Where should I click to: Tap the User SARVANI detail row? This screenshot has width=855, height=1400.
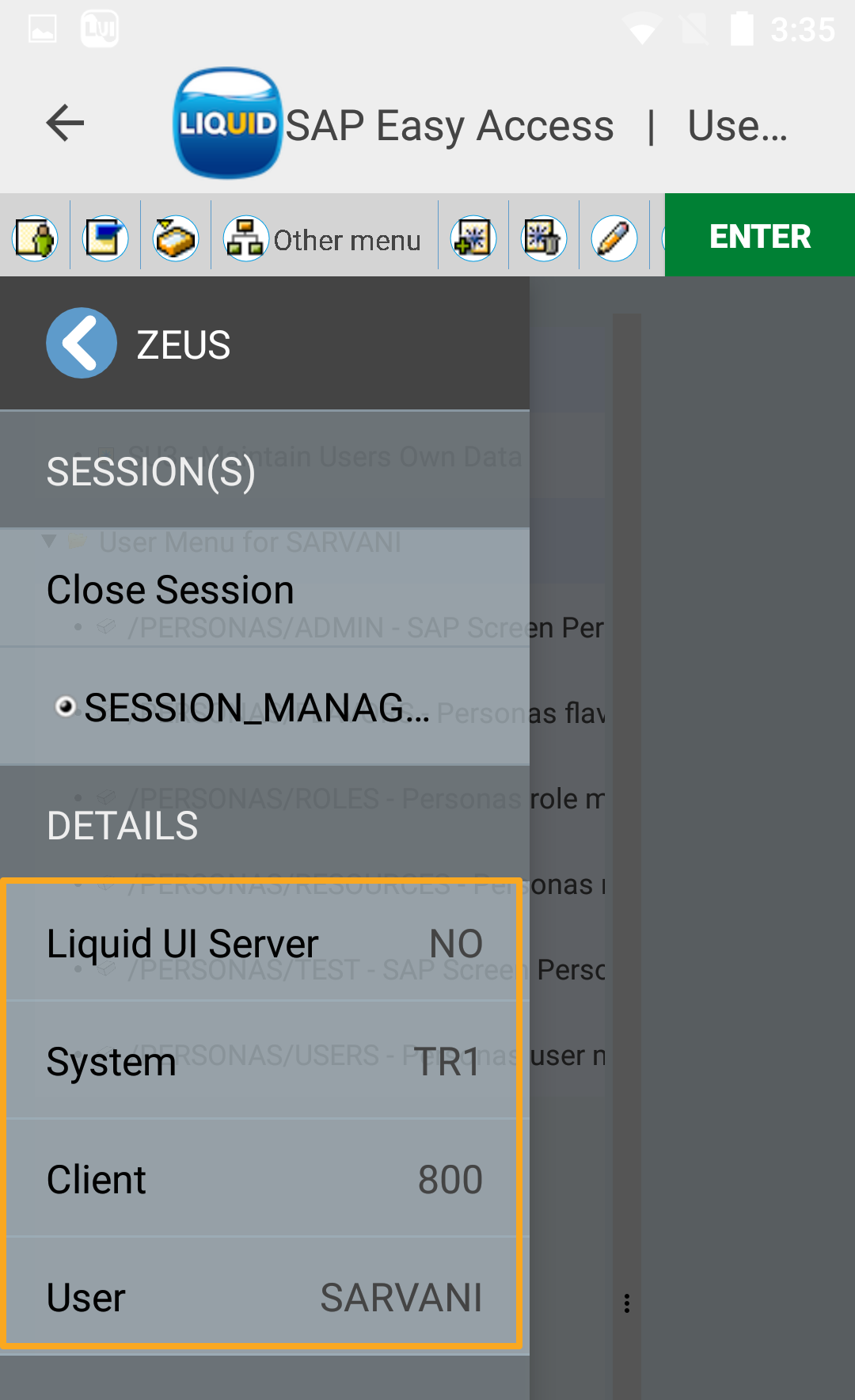(x=264, y=1297)
